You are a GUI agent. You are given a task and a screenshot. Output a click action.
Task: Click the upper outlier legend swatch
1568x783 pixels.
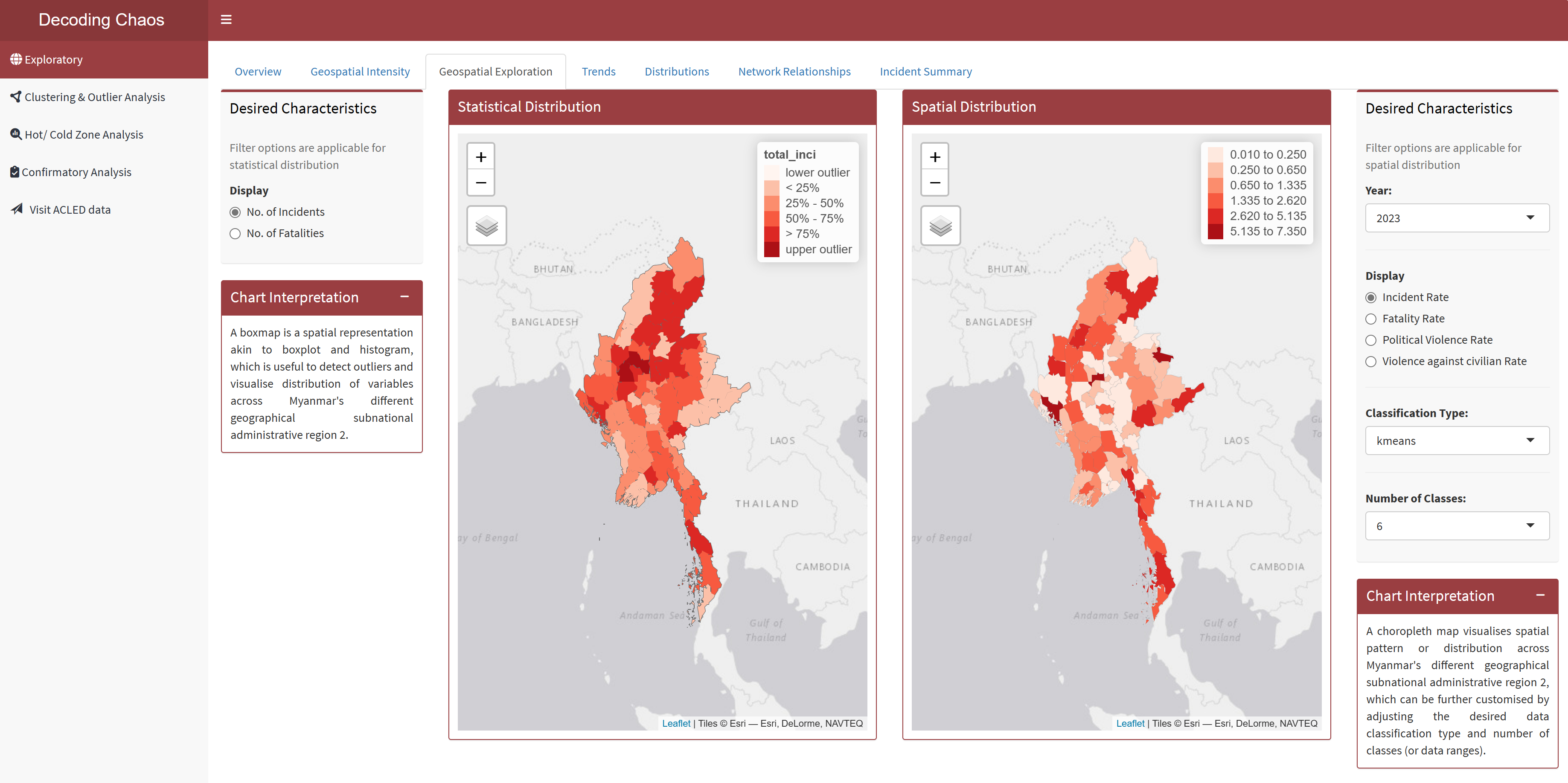click(771, 249)
